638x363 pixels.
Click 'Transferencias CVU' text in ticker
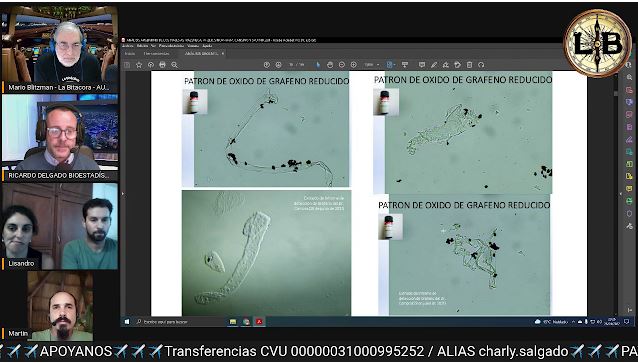226,351
